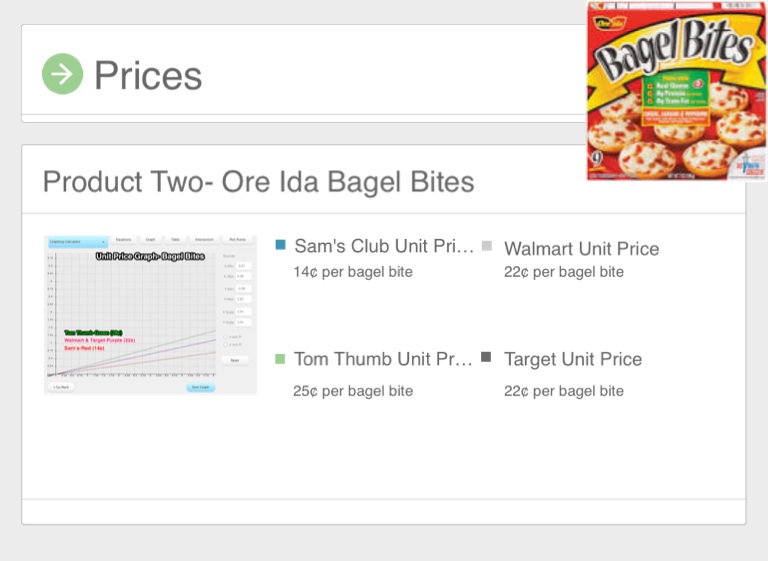Screen dimensions: 768x561
Task: Click the blue Sam's Club legend square
Action: (x=281, y=245)
